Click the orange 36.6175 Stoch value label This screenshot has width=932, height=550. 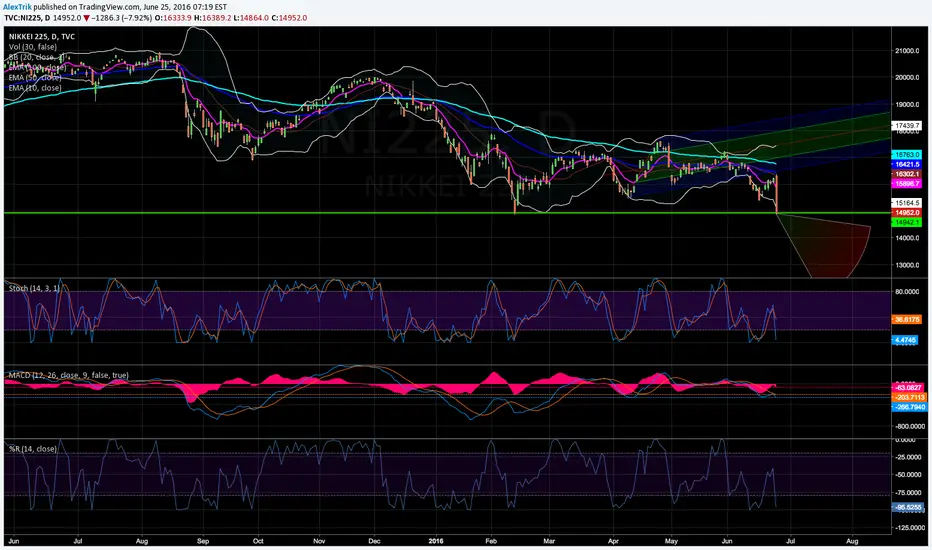pyautogui.click(x=906, y=319)
